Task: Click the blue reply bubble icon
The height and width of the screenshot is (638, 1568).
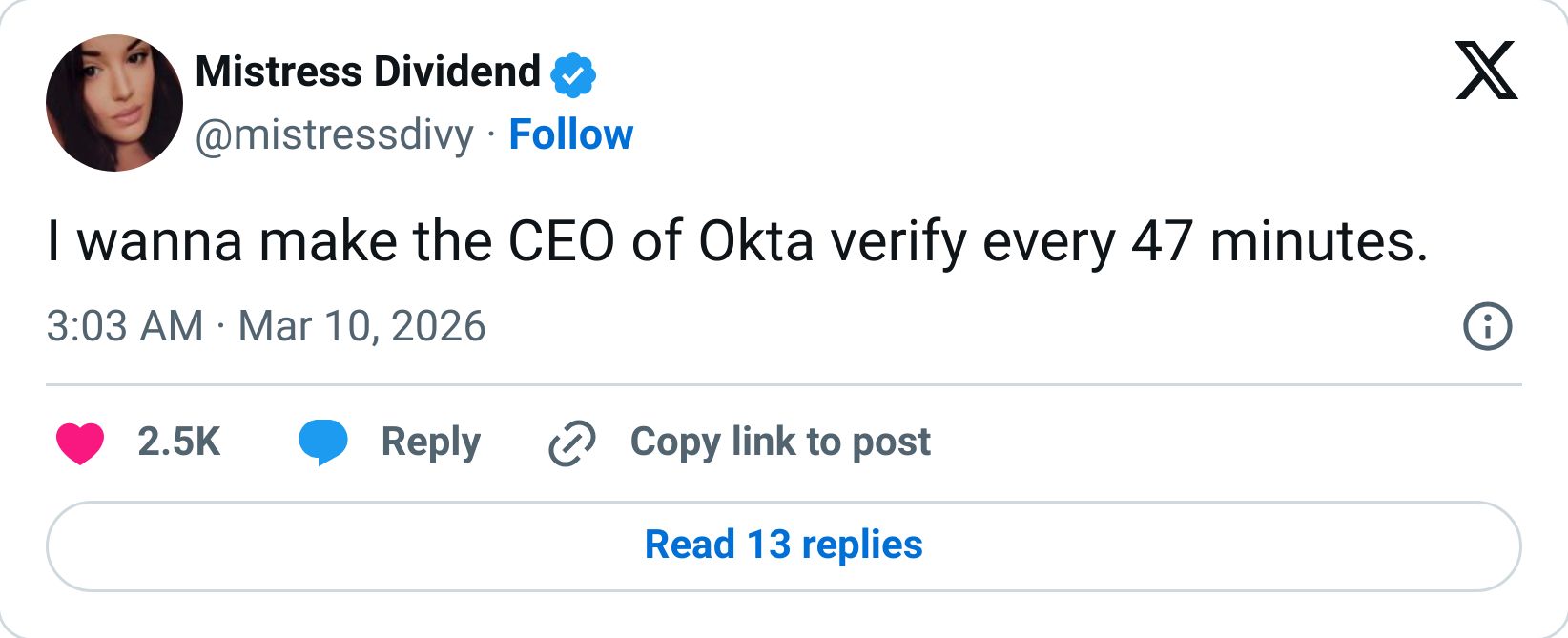Action: pyautogui.click(x=323, y=442)
